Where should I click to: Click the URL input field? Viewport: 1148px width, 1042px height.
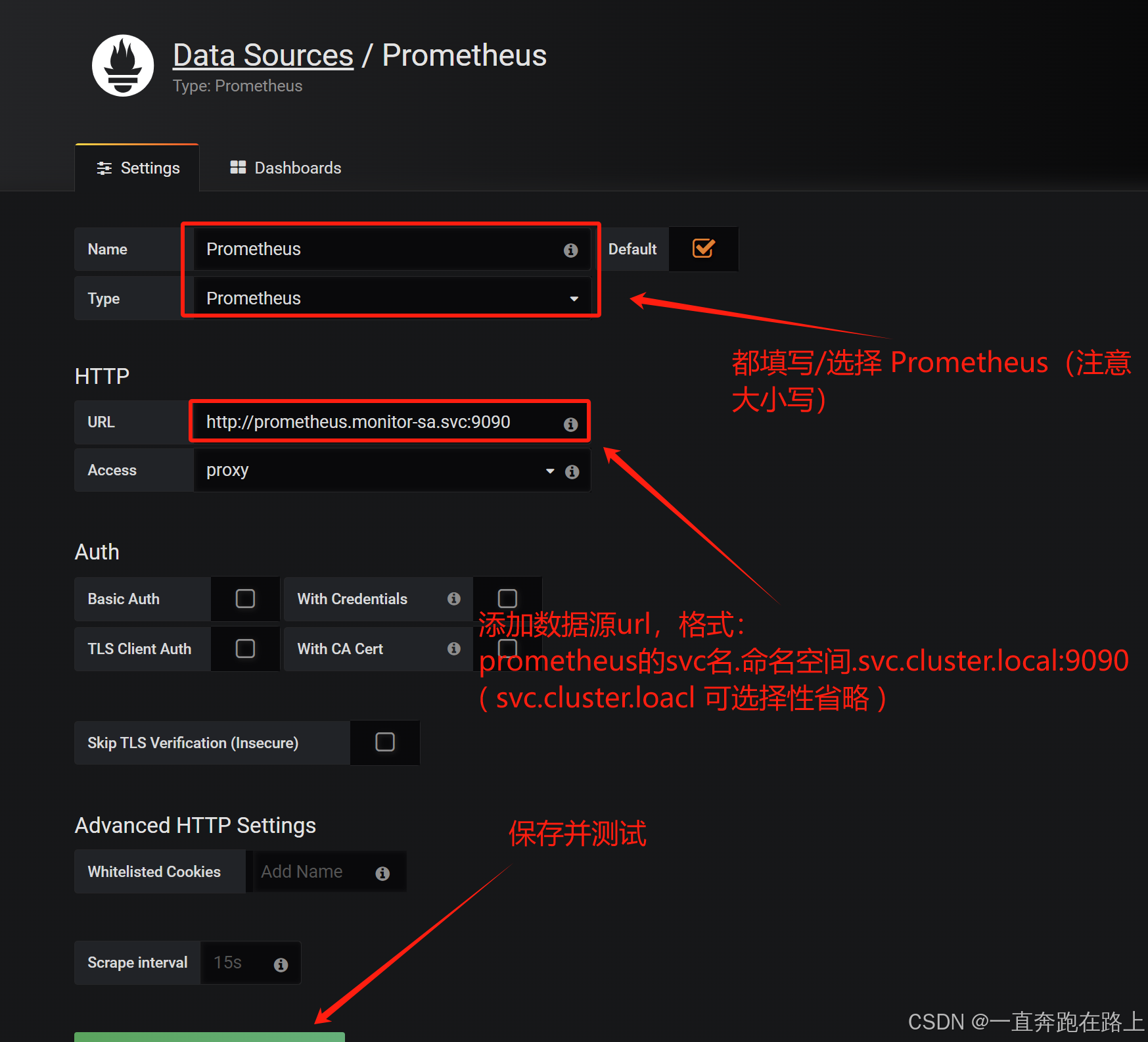click(x=392, y=422)
